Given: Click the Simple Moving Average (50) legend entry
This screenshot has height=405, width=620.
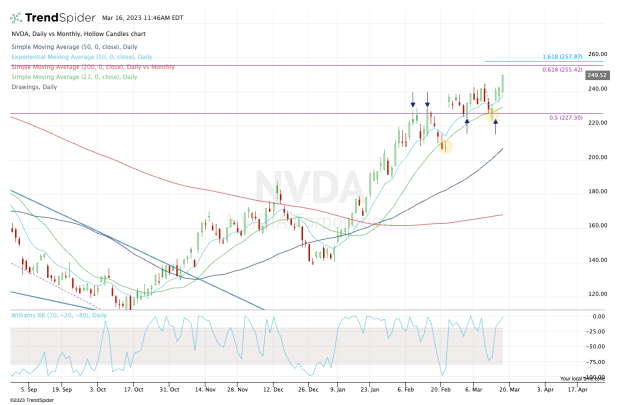Looking at the screenshot, I should (x=65, y=48).
